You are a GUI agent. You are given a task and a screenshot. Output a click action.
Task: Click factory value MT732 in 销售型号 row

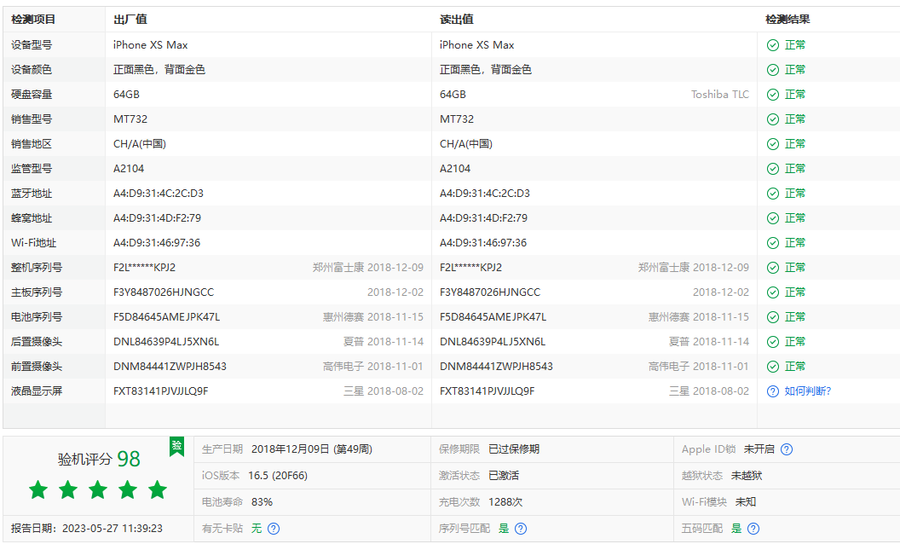tap(130, 119)
